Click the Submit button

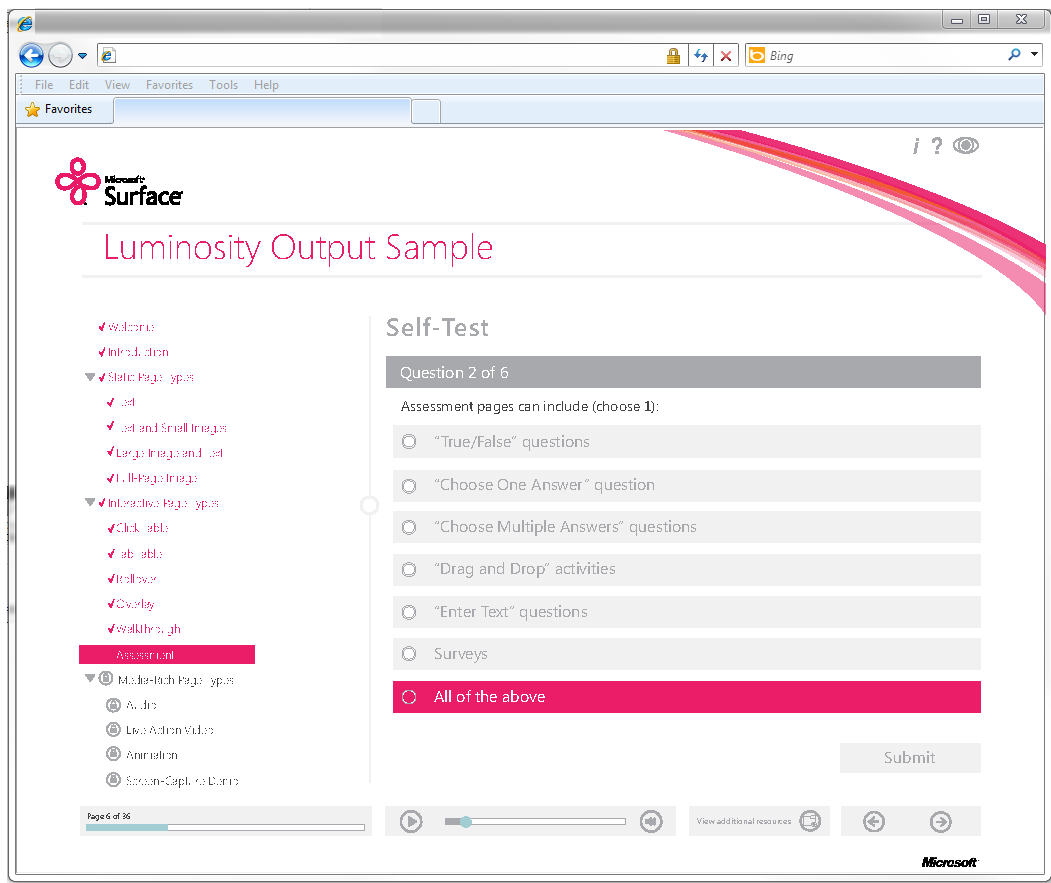pos(910,758)
